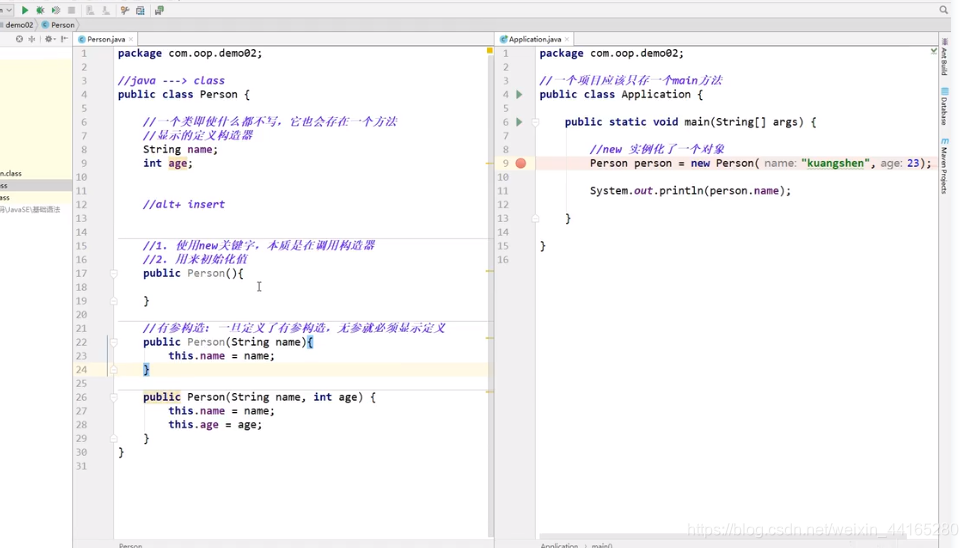
Task: Click fold end marker on Person.java line 19
Action: click(x=114, y=301)
